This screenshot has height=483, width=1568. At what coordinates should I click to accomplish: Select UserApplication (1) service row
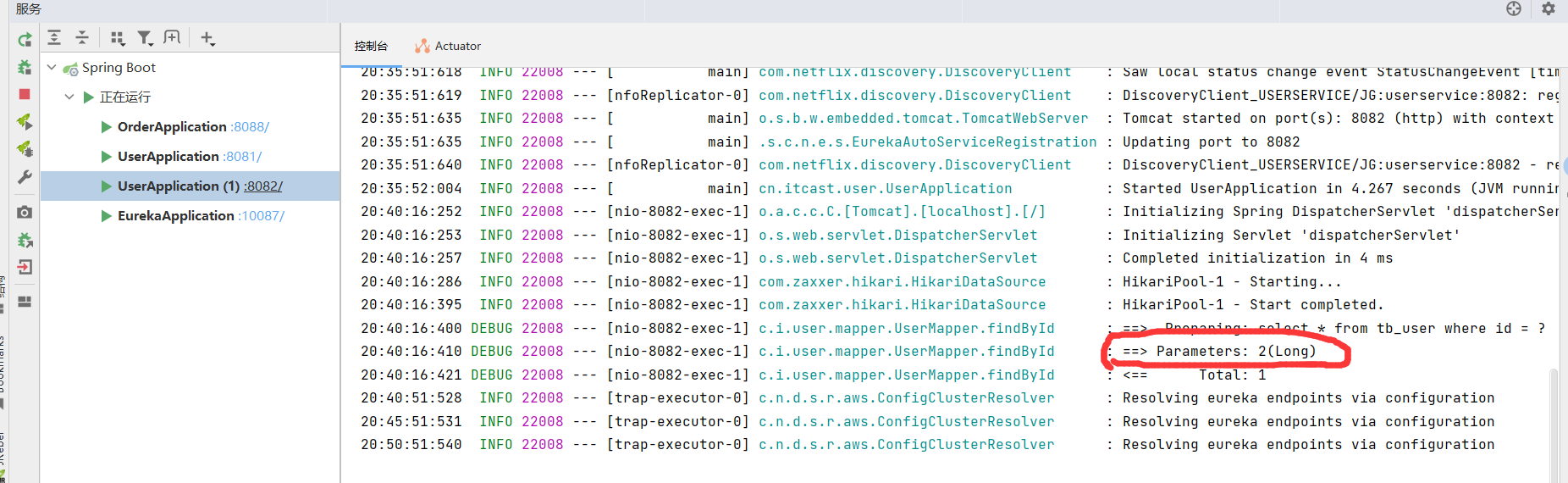click(x=190, y=186)
